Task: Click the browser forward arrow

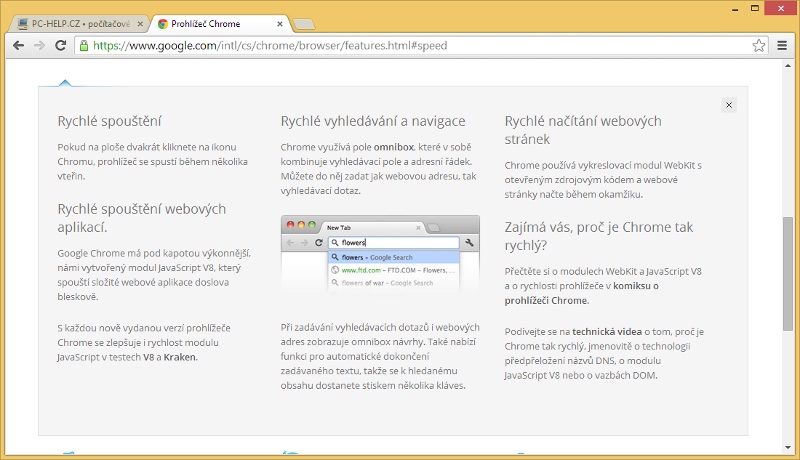Action: click(x=39, y=45)
